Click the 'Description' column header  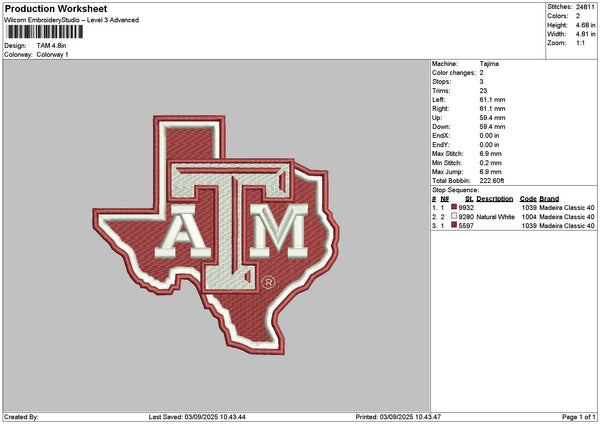pyautogui.click(x=495, y=199)
